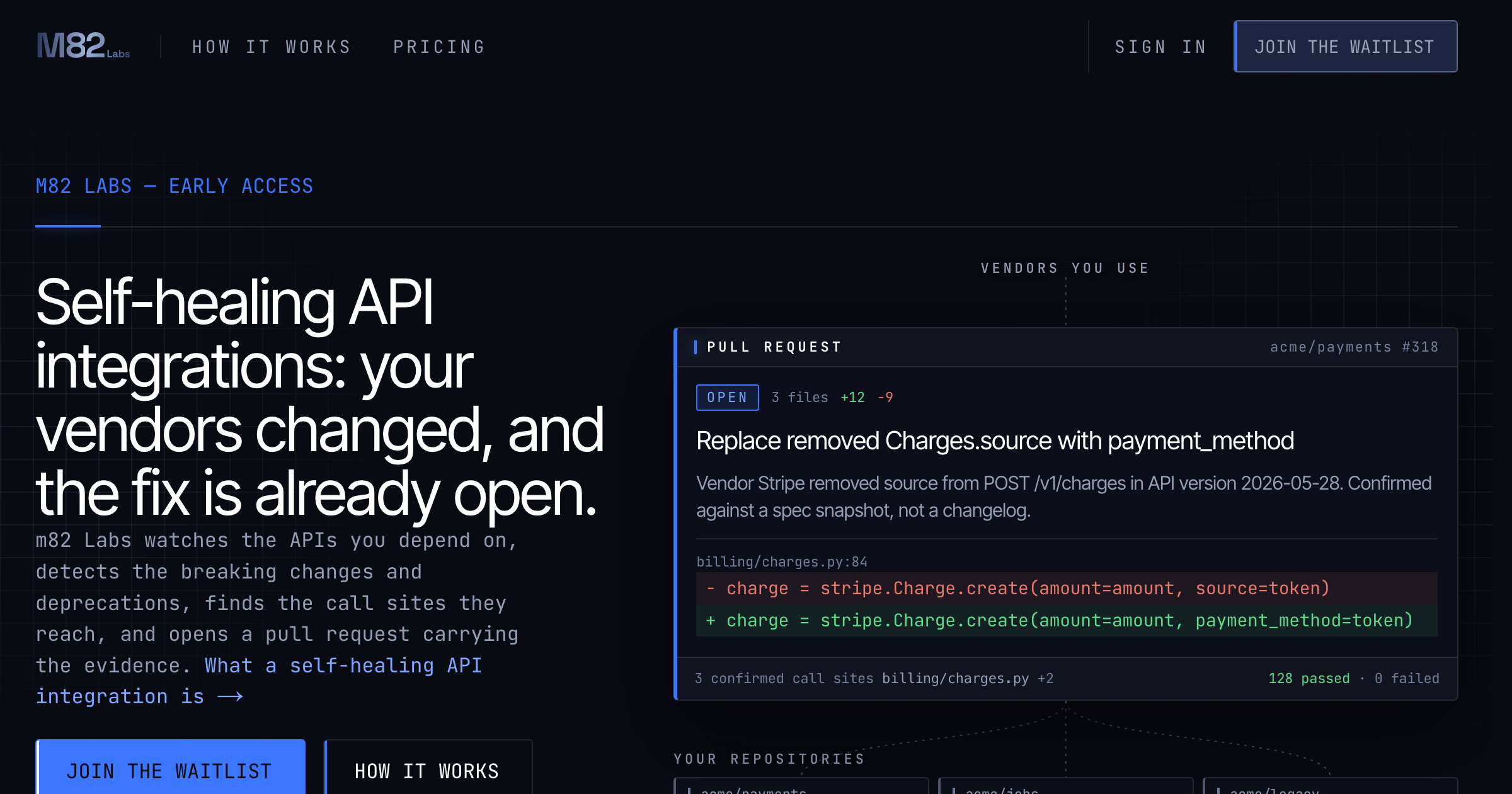
Task: Open the Pricing nav item
Action: coord(439,47)
